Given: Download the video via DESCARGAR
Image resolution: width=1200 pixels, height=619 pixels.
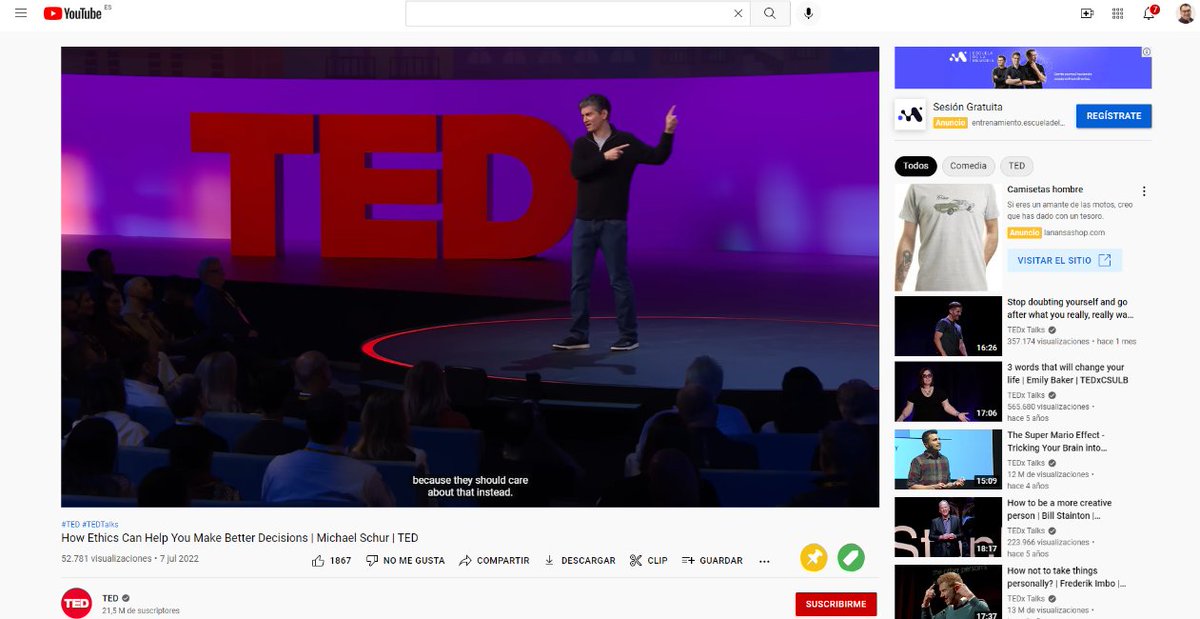Looking at the screenshot, I should pos(579,561).
